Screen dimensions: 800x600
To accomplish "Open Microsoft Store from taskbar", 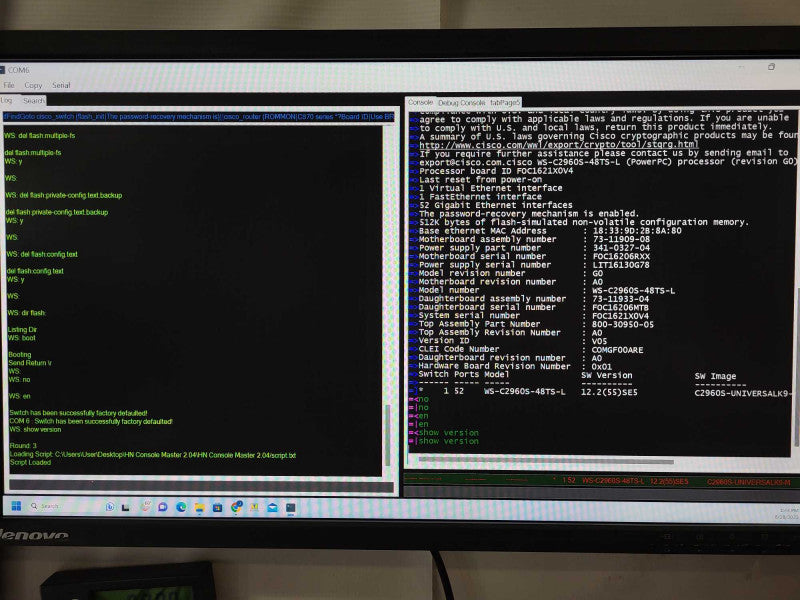I will pyautogui.click(x=217, y=507).
